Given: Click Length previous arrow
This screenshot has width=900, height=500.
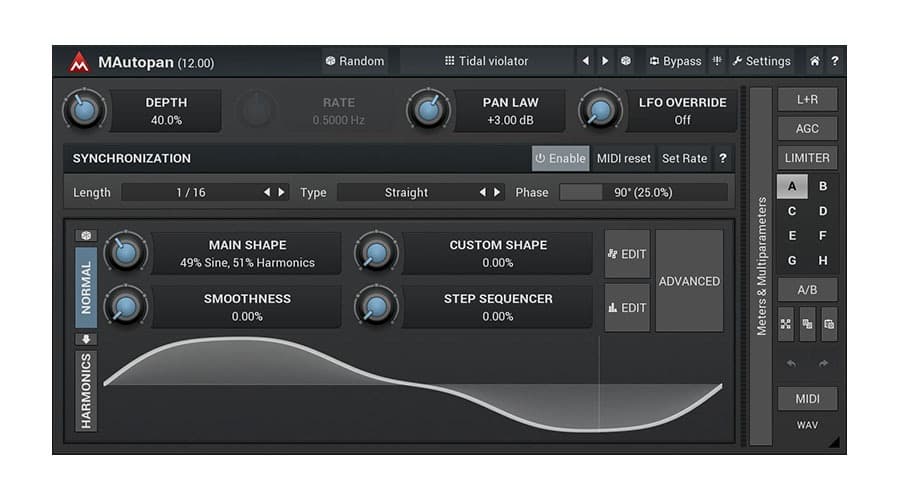Looking at the screenshot, I should click(267, 192).
